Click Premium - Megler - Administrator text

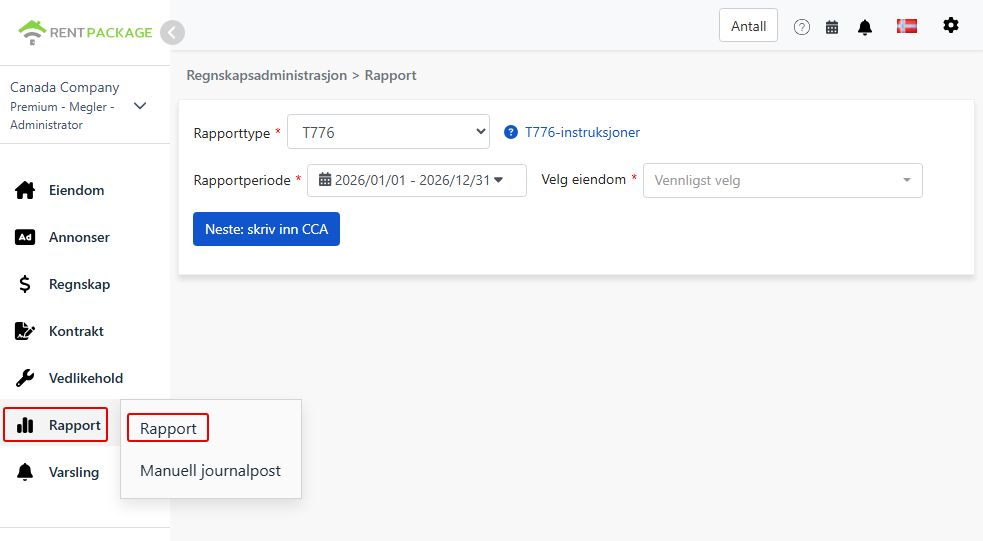click(62, 115)
